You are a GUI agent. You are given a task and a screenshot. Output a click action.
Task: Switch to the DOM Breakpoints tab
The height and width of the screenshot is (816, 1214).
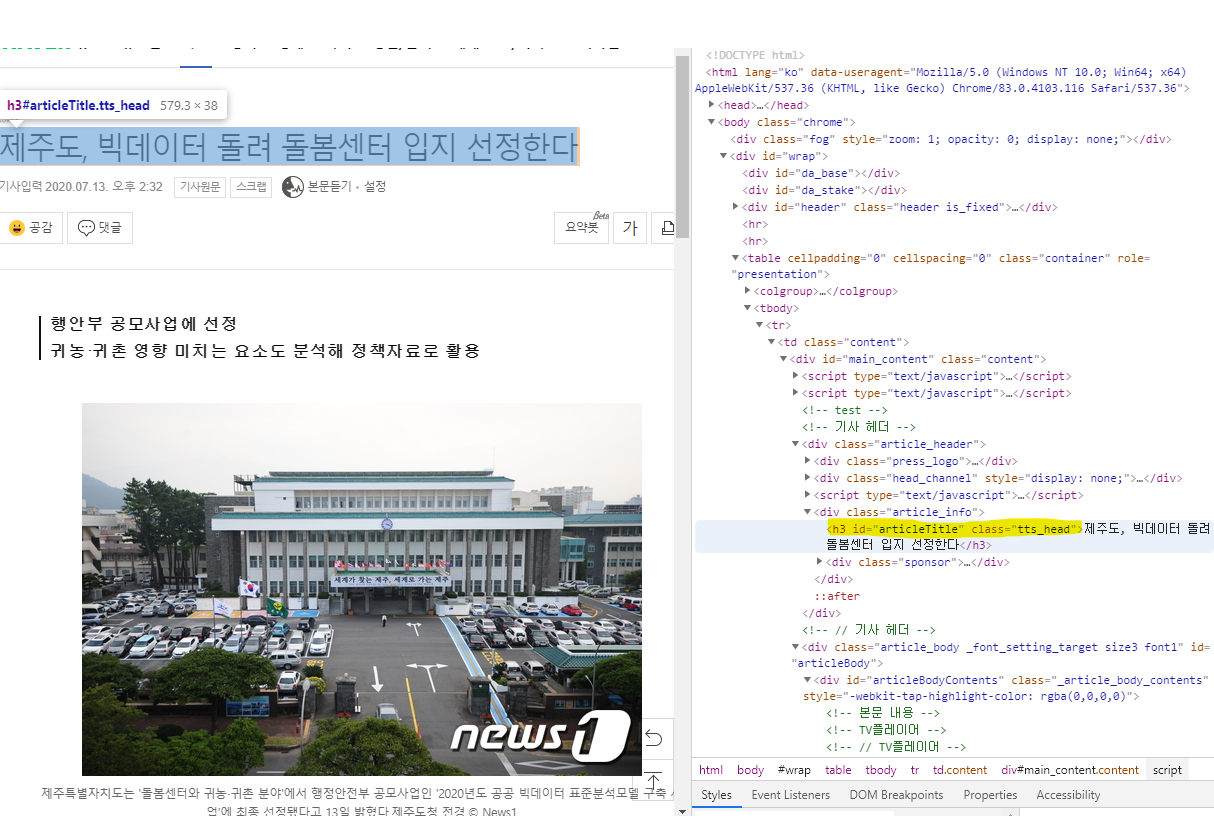tap(896, 795)
